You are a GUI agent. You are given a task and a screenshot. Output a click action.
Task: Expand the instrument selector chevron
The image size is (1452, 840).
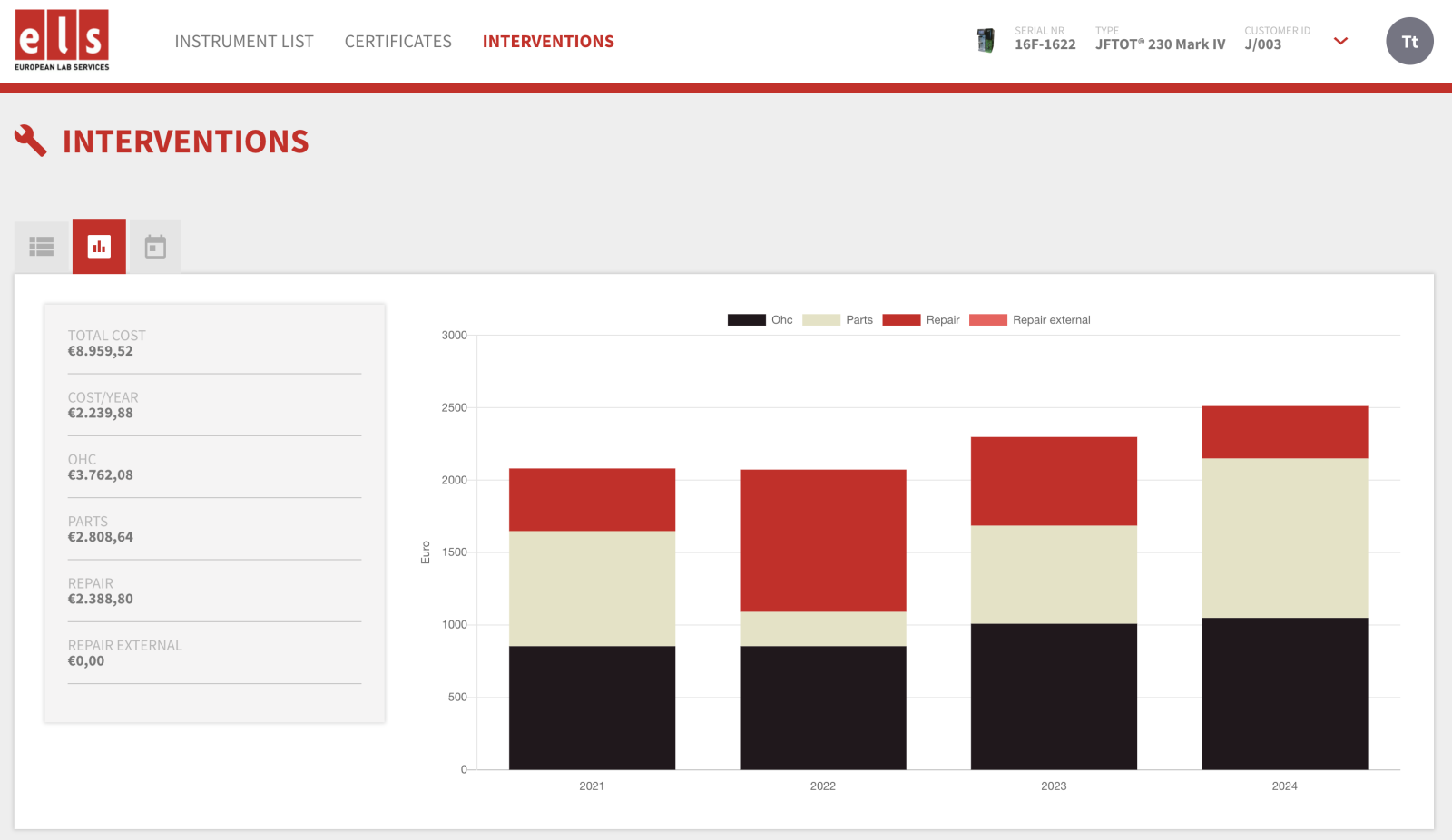coord(1340,42)
